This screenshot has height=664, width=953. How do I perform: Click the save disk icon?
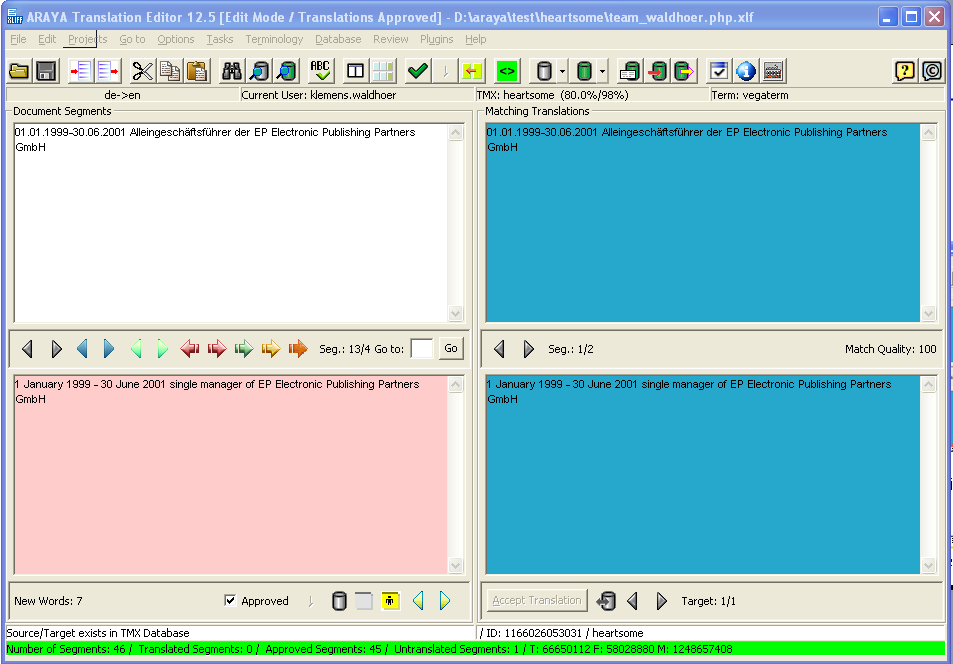point(45,71)
